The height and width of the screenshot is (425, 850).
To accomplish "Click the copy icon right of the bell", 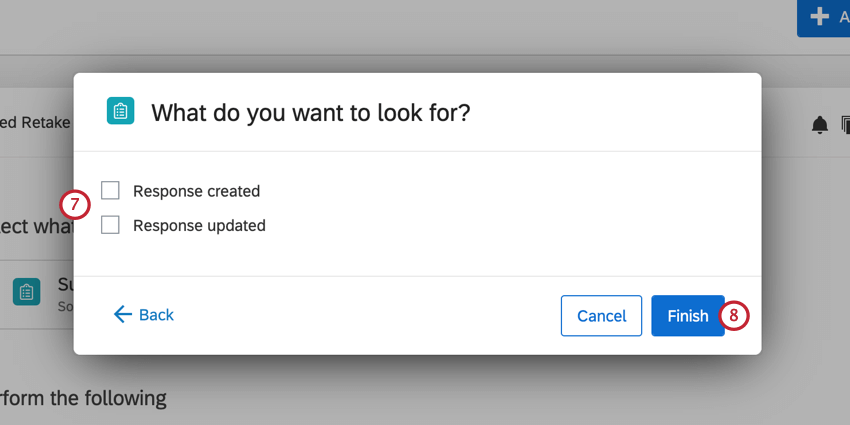I will tap(843, 125).
